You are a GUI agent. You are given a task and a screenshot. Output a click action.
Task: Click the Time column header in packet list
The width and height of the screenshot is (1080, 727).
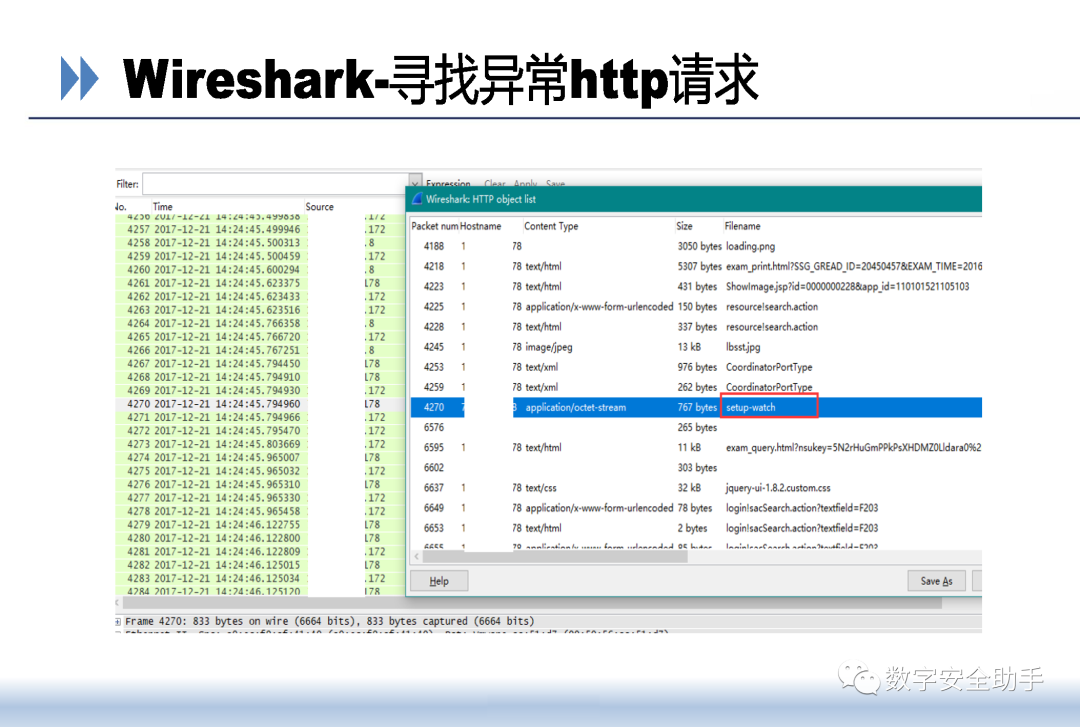pyautogui.click(x=163, y=206)
